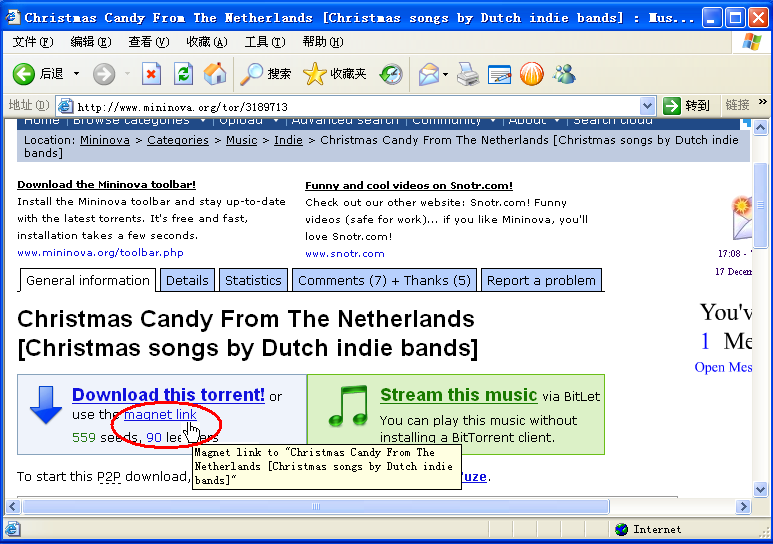Open the Messenger people icon
This screenshot has width=773, height=544.
pos(564,74)
